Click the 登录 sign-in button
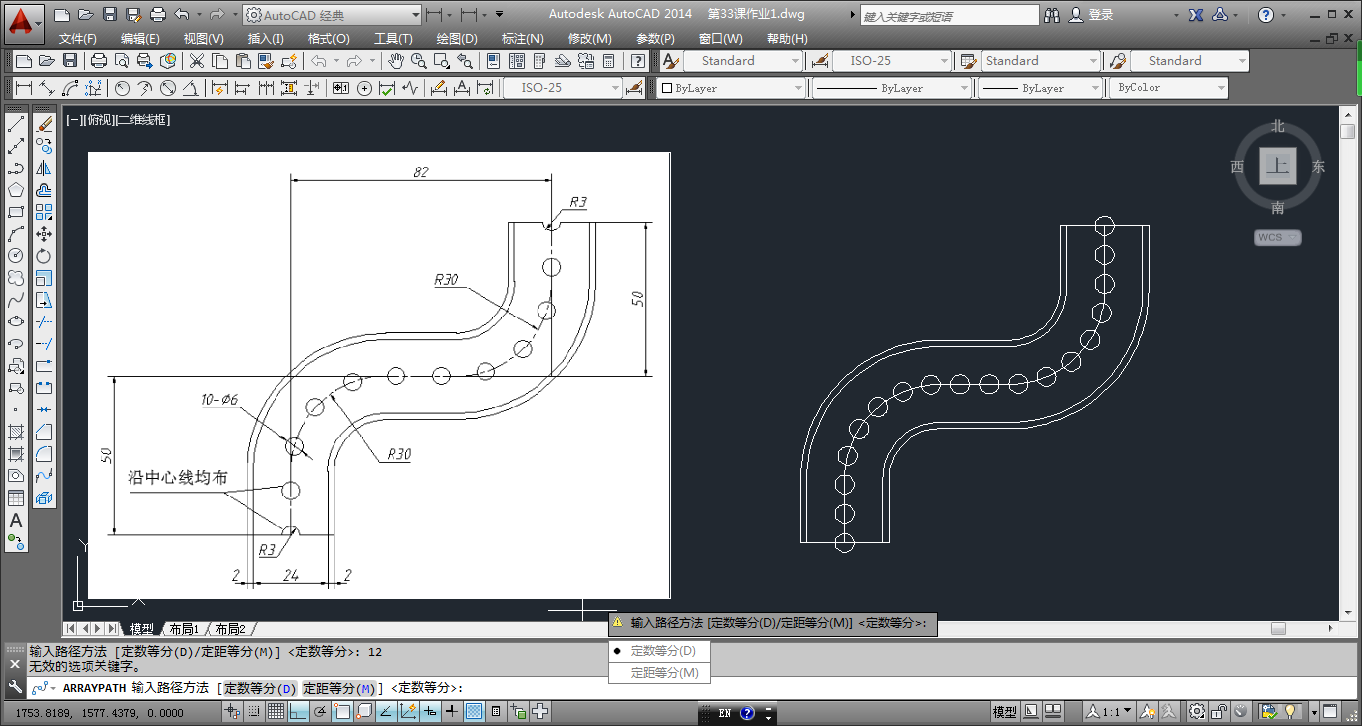 1091,15
